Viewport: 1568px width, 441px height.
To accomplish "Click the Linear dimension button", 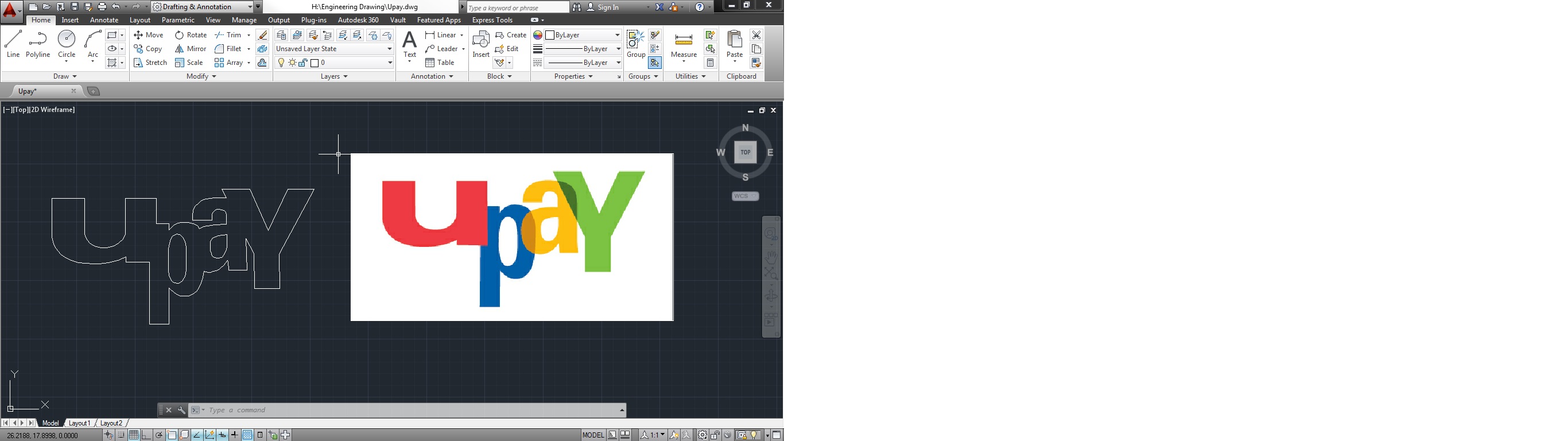I will pos(441,34).
